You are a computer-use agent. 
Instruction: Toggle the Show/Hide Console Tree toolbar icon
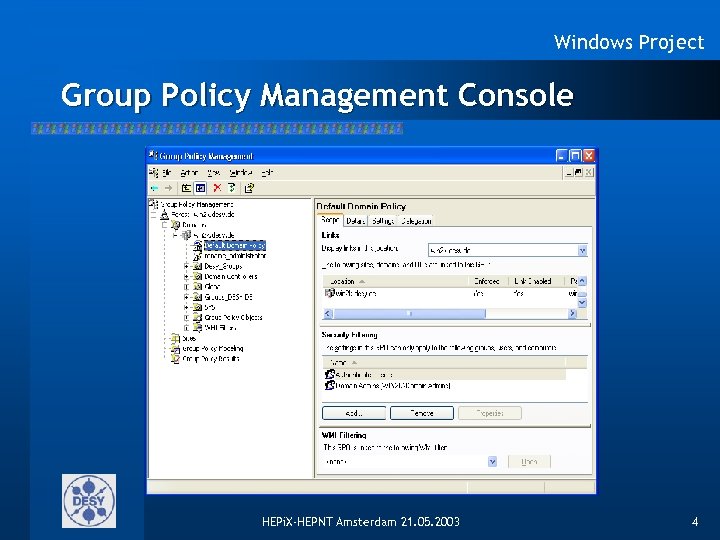coord(201,188)
